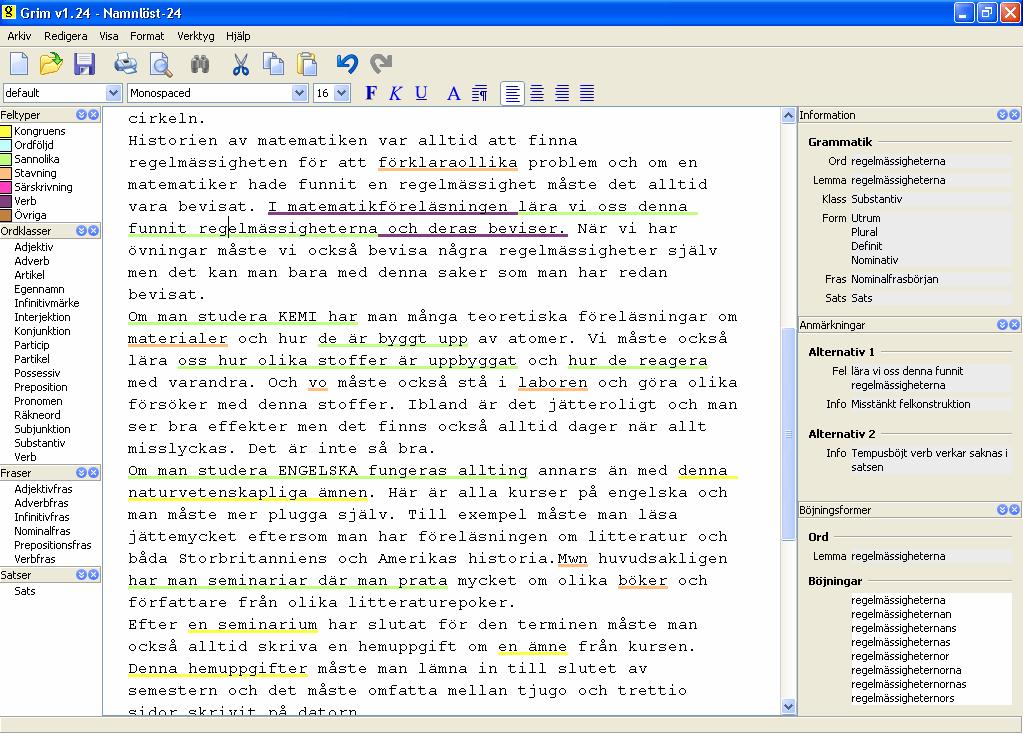Open the default style dropdown

(114, 93)
